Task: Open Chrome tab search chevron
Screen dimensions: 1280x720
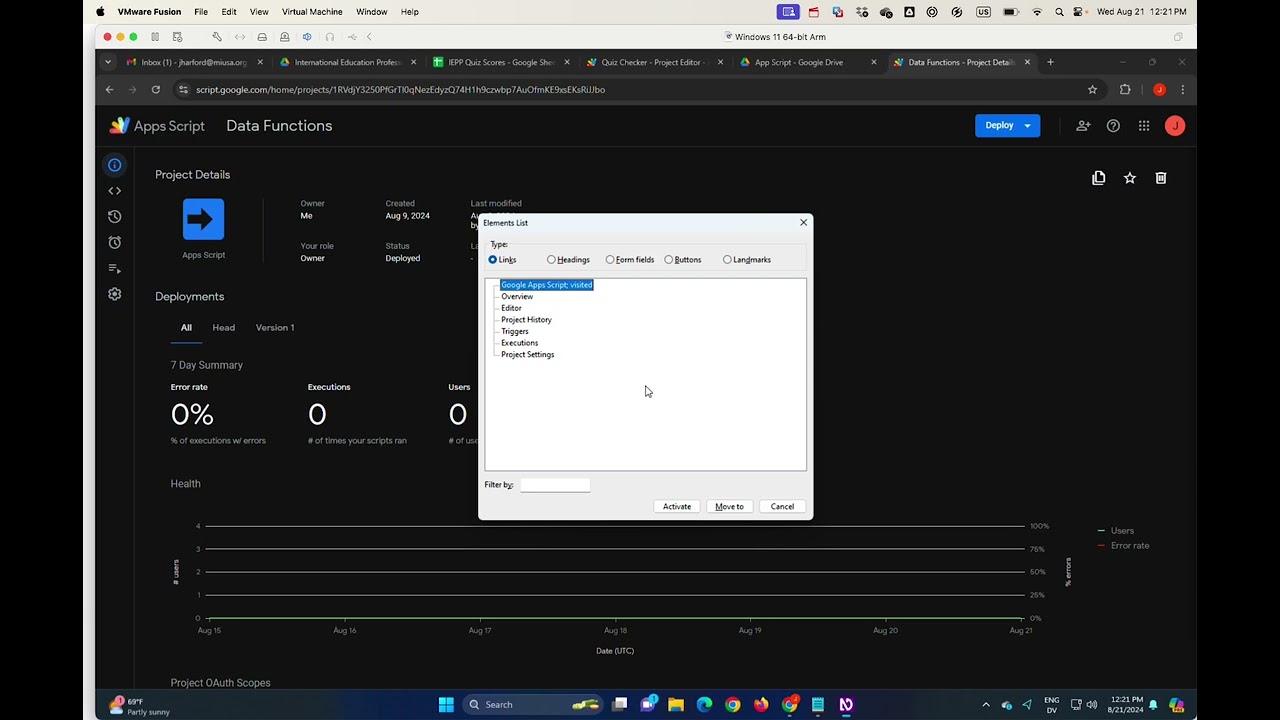Action: coord(108,62)
